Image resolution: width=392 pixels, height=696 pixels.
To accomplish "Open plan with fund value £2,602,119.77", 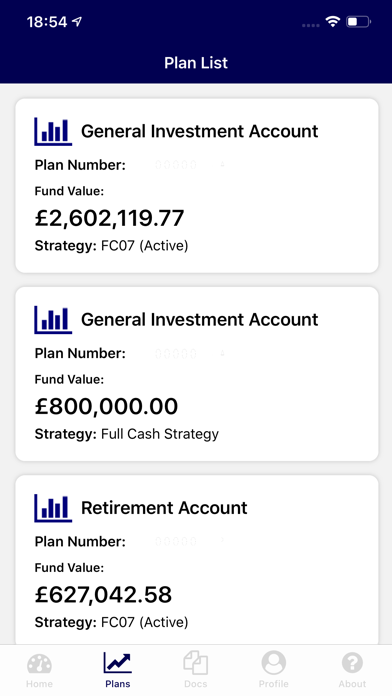I will point(197,186).
